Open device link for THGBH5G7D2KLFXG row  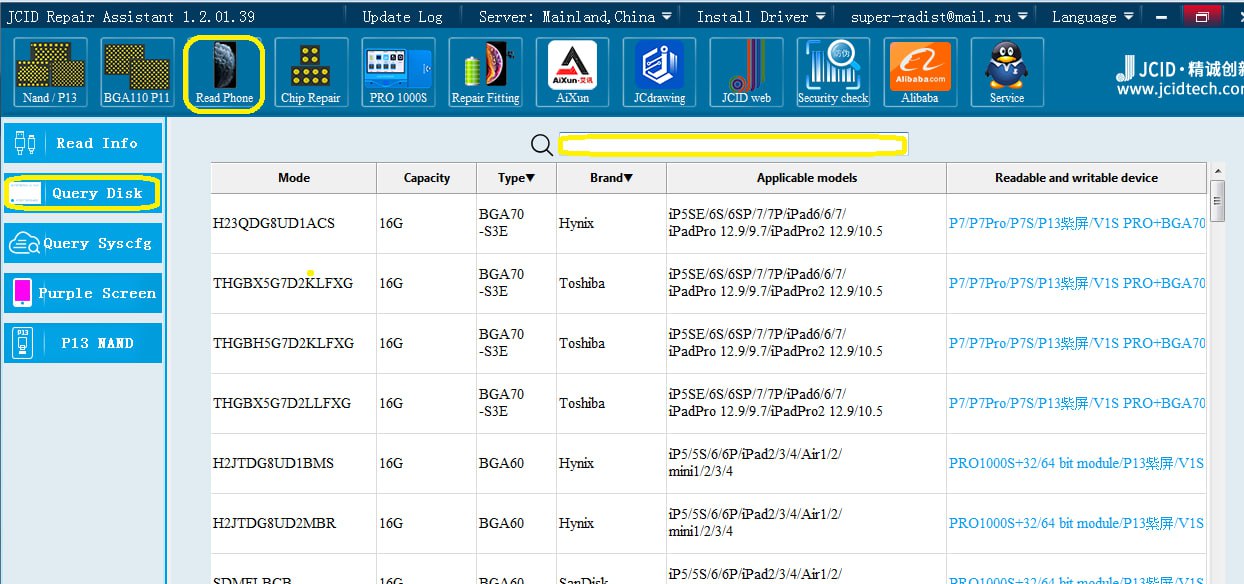(x=1077, y=343)
